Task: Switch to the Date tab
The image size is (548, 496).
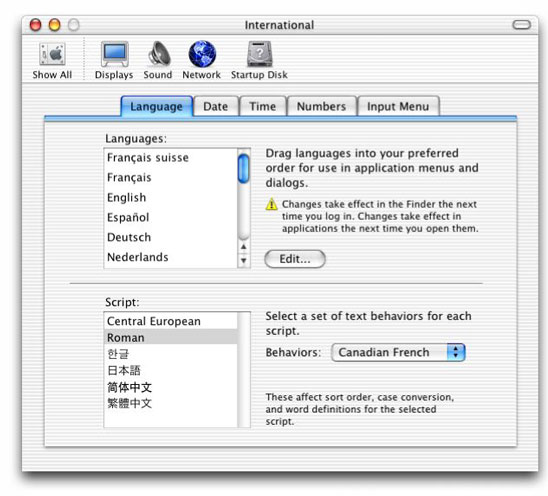Action: [216, 106]
